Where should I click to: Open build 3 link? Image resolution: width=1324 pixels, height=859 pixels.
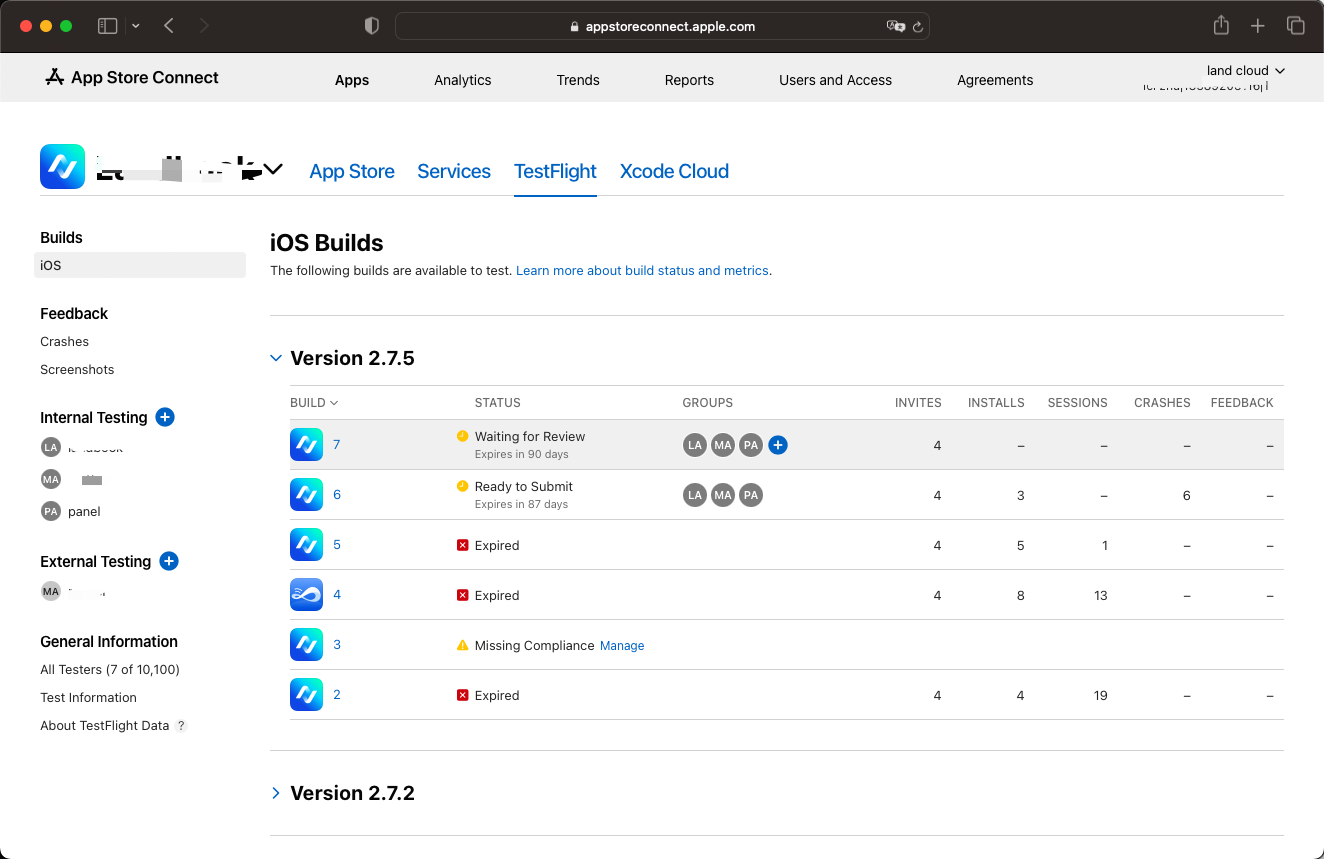(337, 645)
